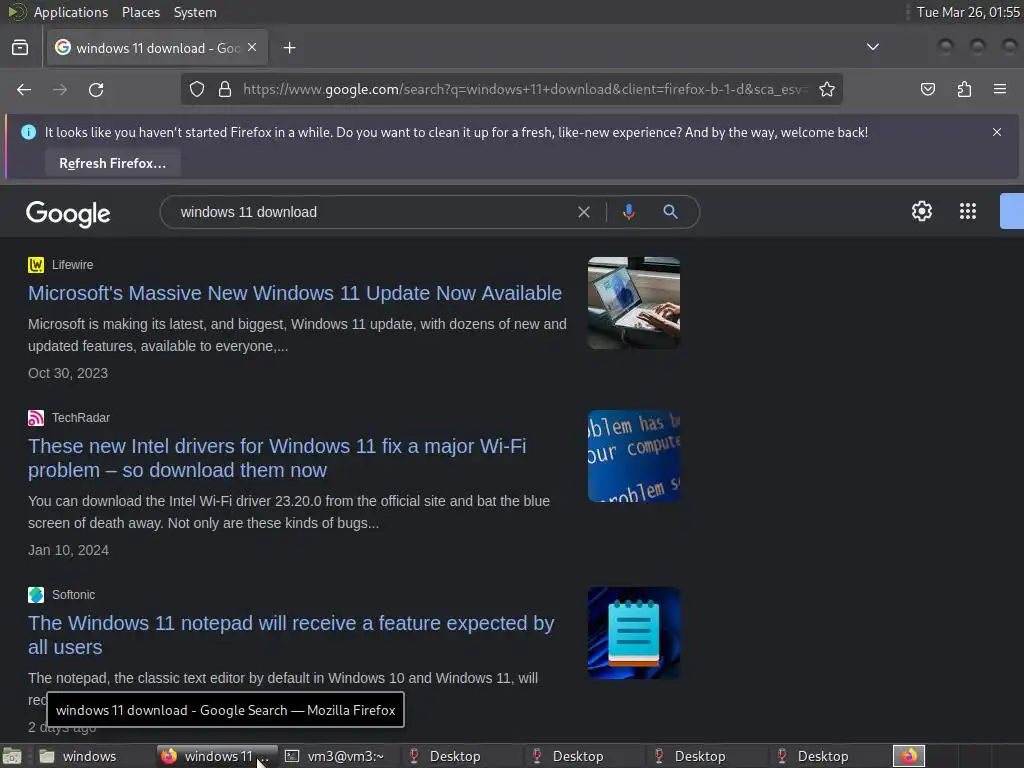Click the Google search text field
This screenshot has width=1024, height=768.
coord(372,212)
